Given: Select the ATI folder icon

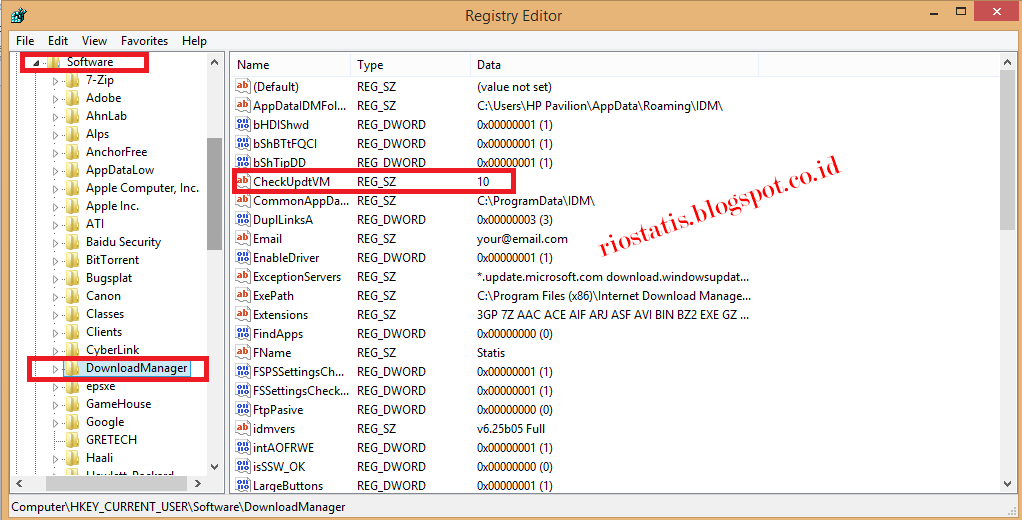Looking at the screenshot, I should click(73, 224).
